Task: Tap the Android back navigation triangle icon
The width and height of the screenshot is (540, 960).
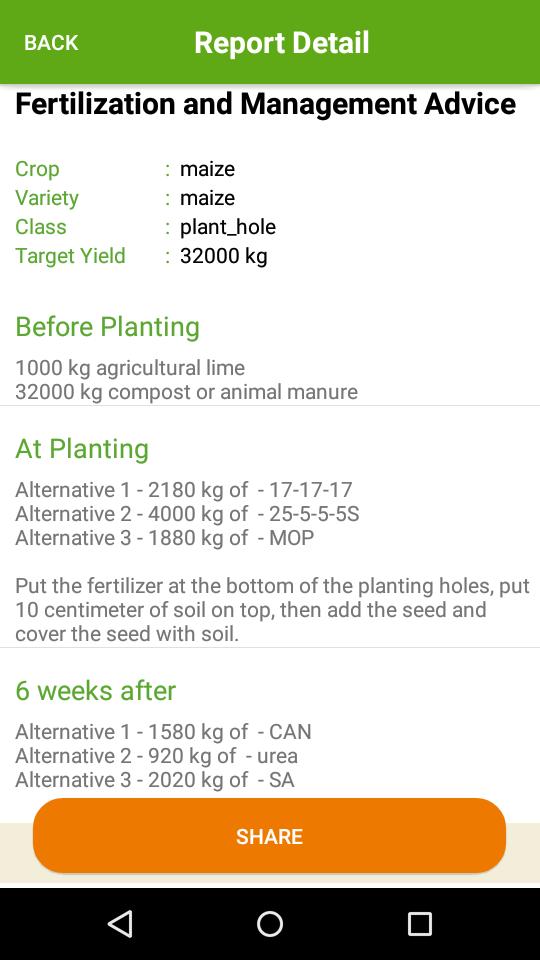Action: click(120, 923)
